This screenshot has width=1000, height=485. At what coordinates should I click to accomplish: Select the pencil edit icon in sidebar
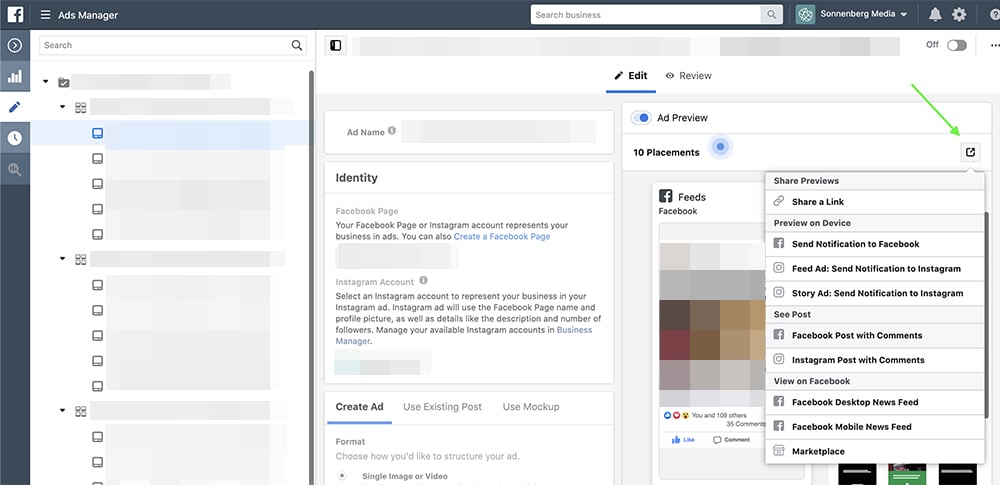point(15,107)
